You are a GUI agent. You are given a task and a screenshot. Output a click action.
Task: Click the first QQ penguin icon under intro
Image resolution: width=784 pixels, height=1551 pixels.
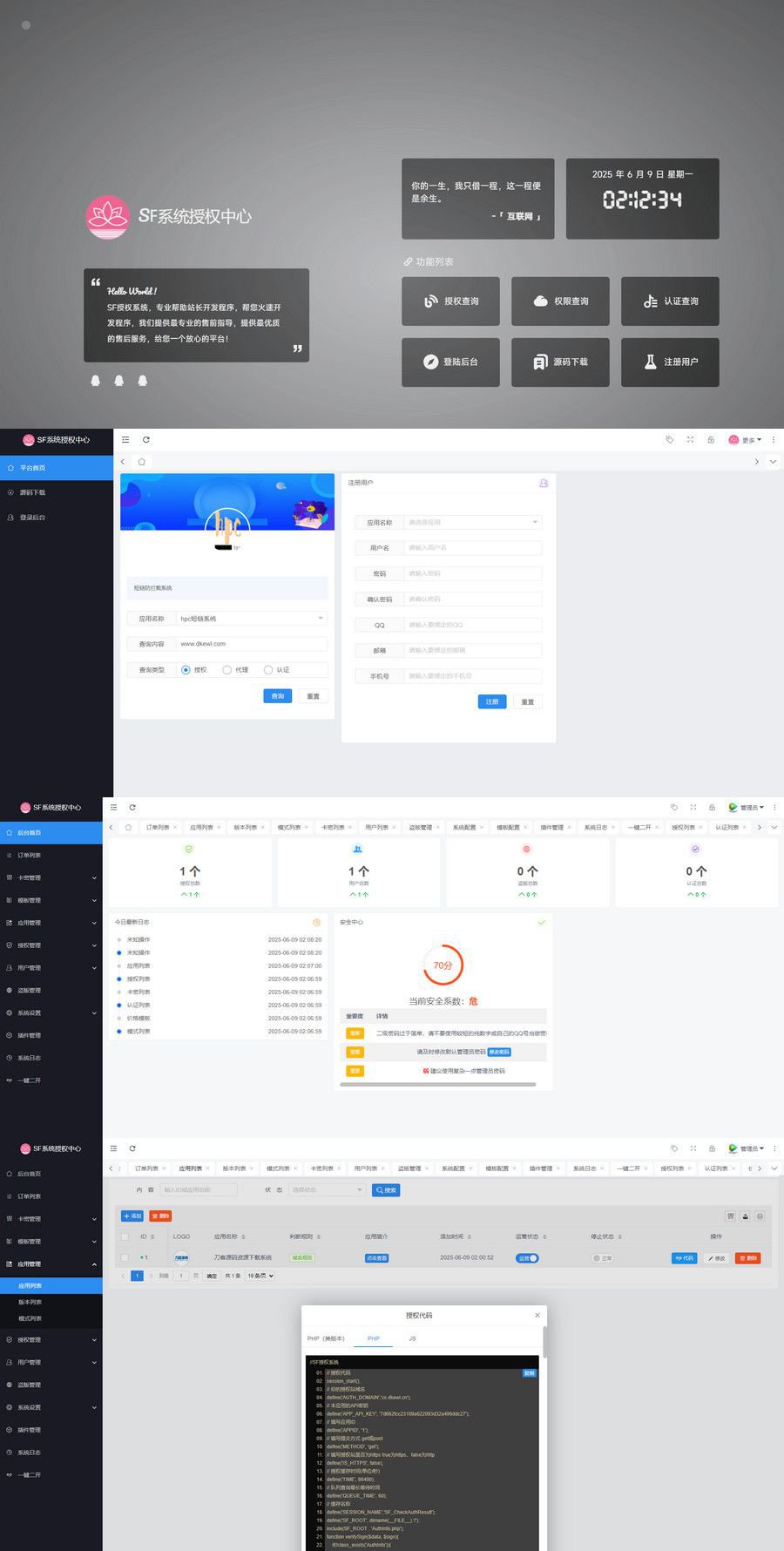[x=96, y=381]
